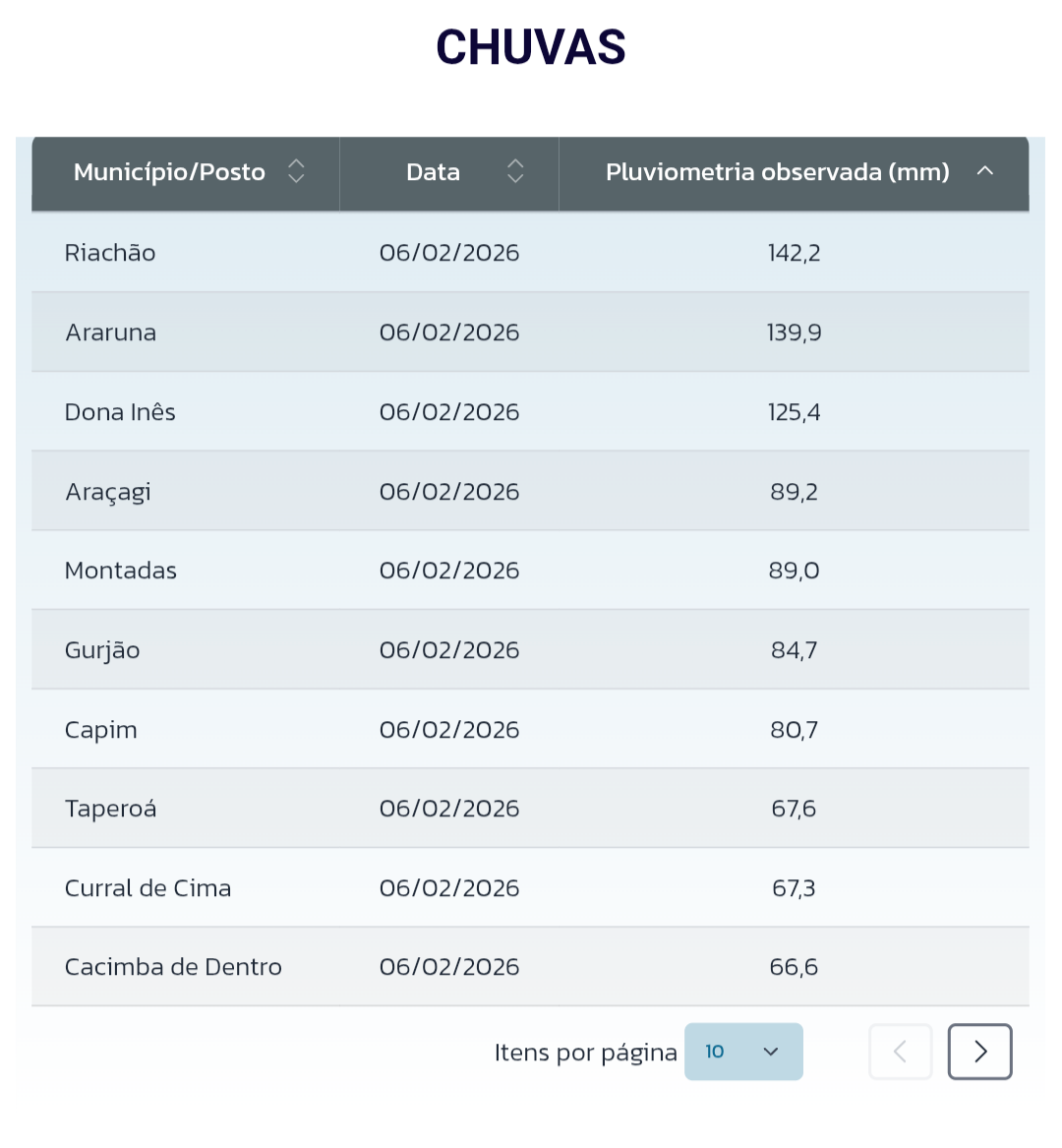Click the previous page arrow button
This screenshot has height=1148, width=1062.
900,1052
